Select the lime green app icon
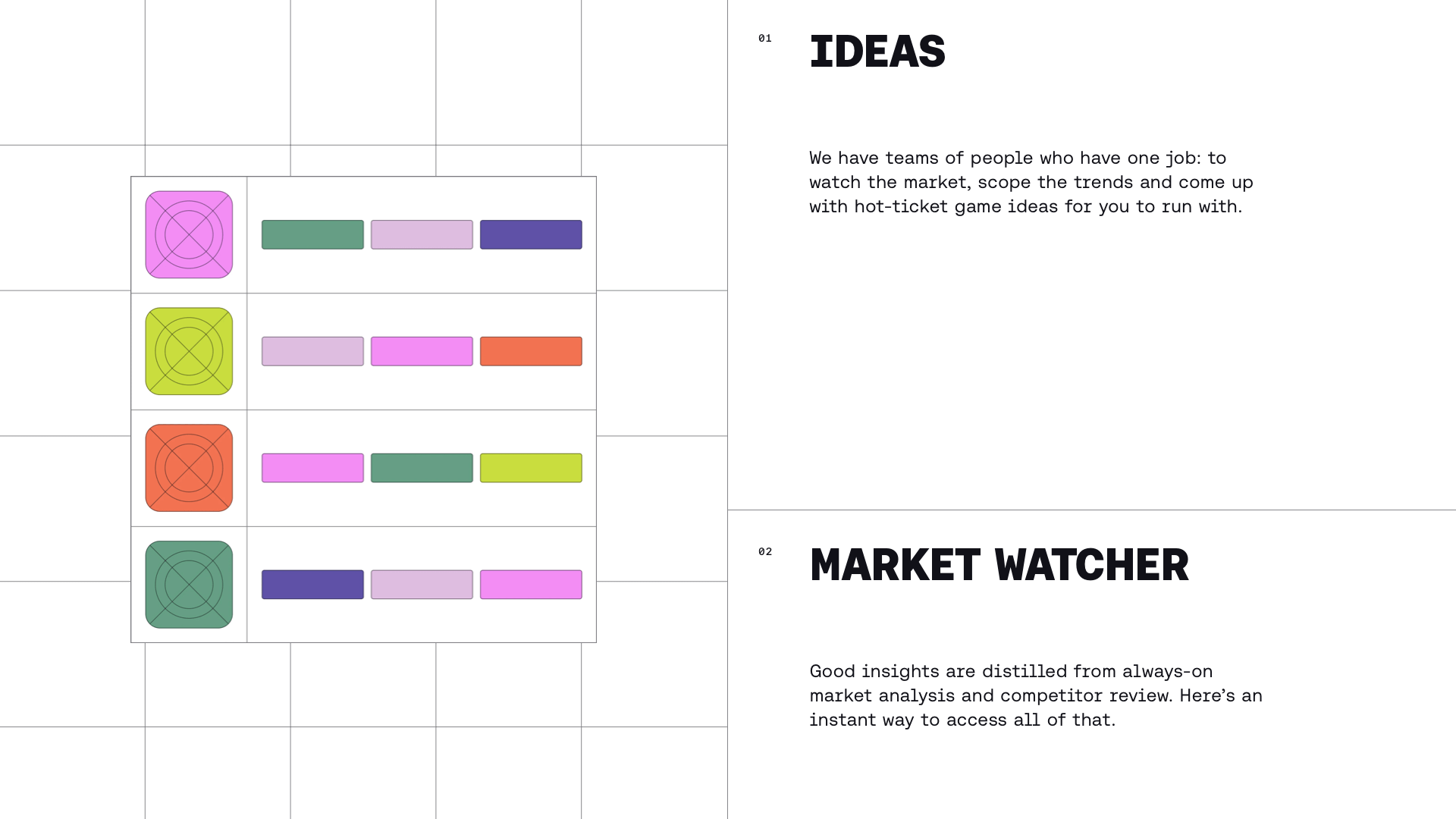 189,351
